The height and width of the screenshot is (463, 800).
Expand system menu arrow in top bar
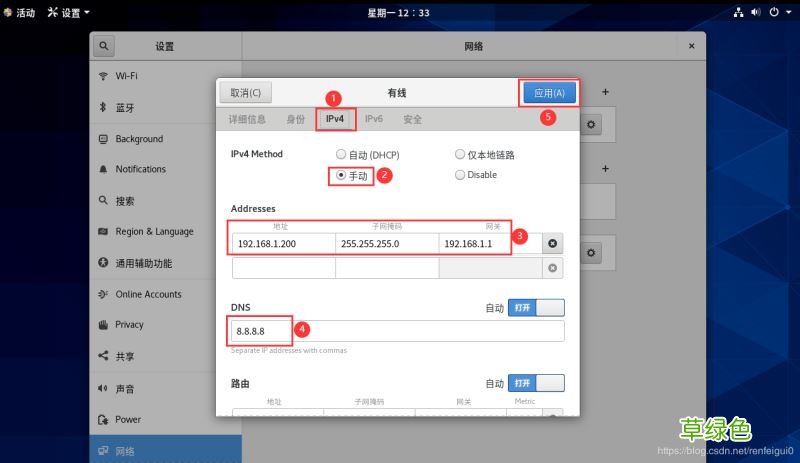789,12
